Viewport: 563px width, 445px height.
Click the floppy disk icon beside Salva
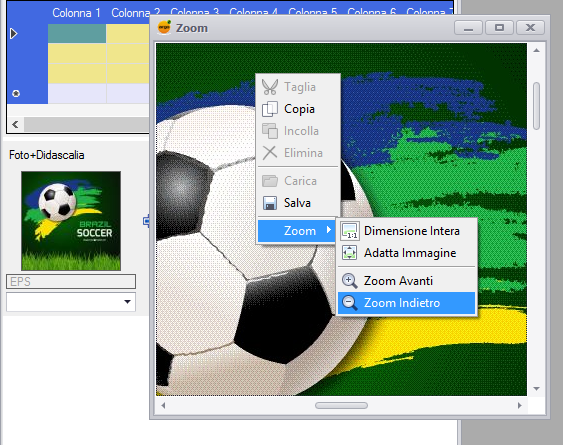pyautogui.click(x=270, y=203)
